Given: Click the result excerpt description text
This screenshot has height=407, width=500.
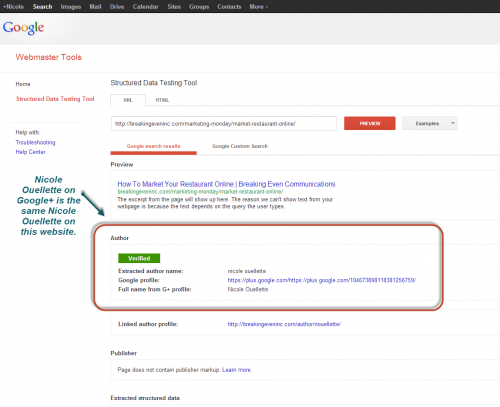Looking at the screenshot, I should pos(225,203).
